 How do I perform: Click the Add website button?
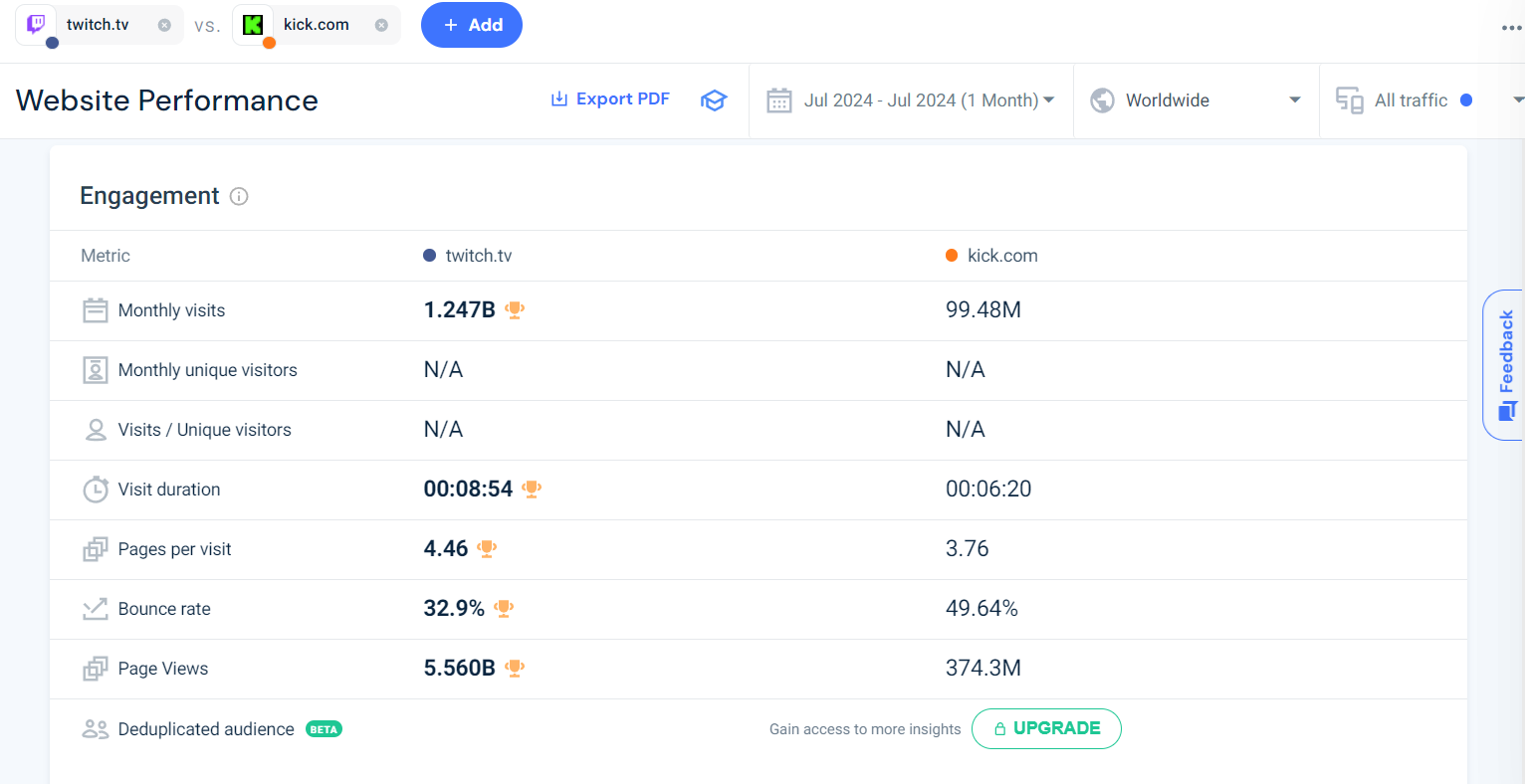click(472, 25)
